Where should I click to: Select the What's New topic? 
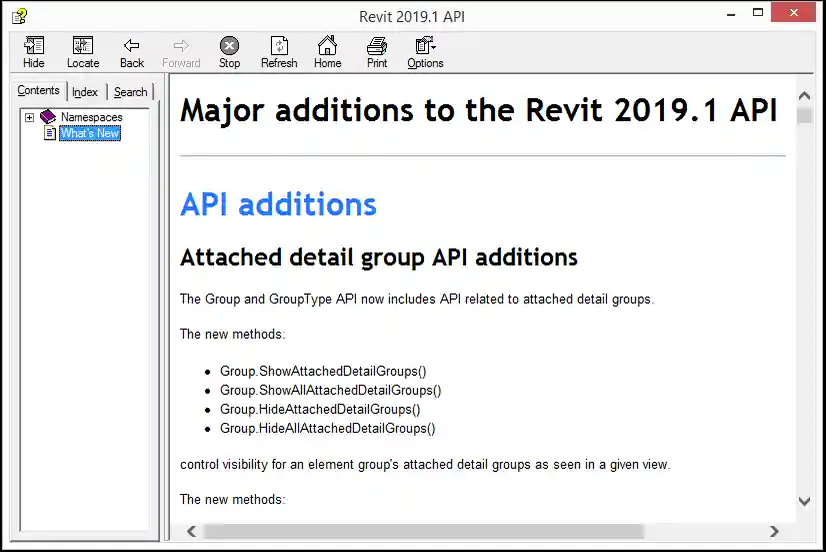point(89,133)
